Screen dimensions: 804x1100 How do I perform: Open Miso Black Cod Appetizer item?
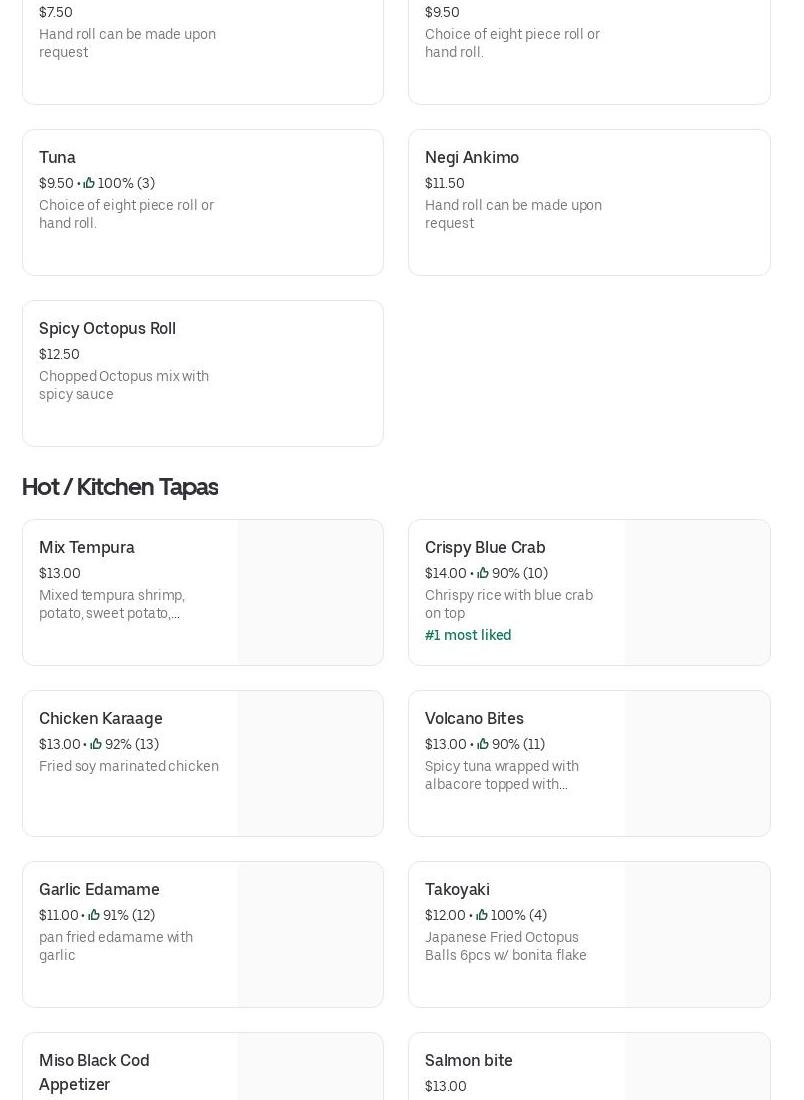(x=94, y=1071)
